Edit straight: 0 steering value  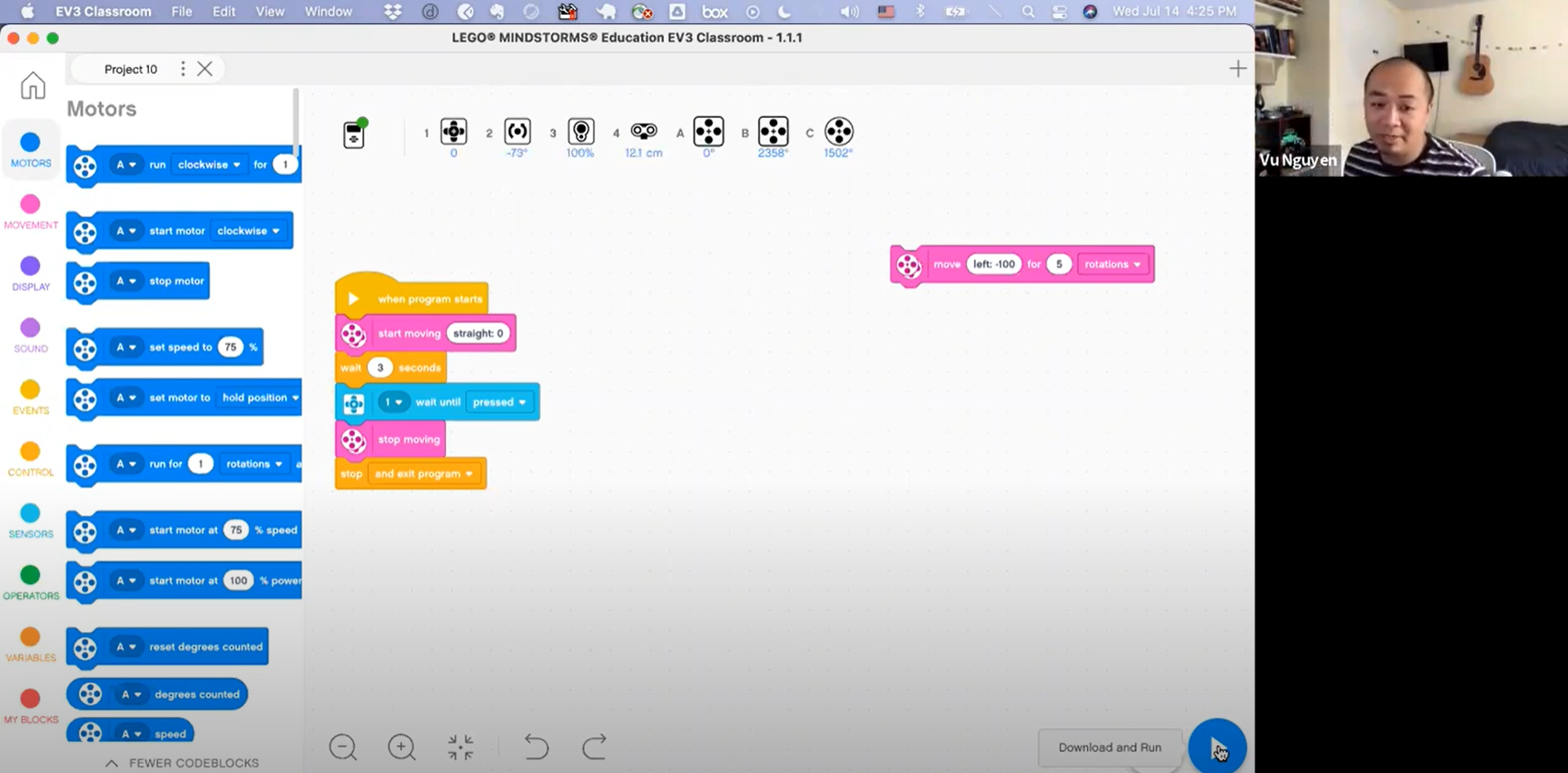(x=477, y=333)
